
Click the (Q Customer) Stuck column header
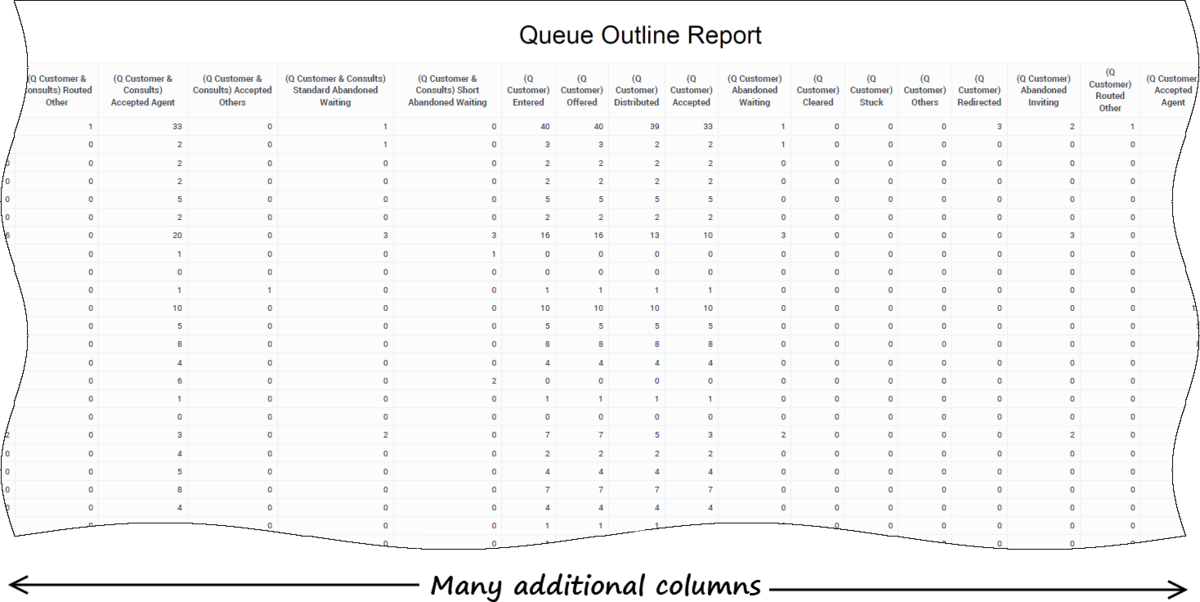pos(871,90)
